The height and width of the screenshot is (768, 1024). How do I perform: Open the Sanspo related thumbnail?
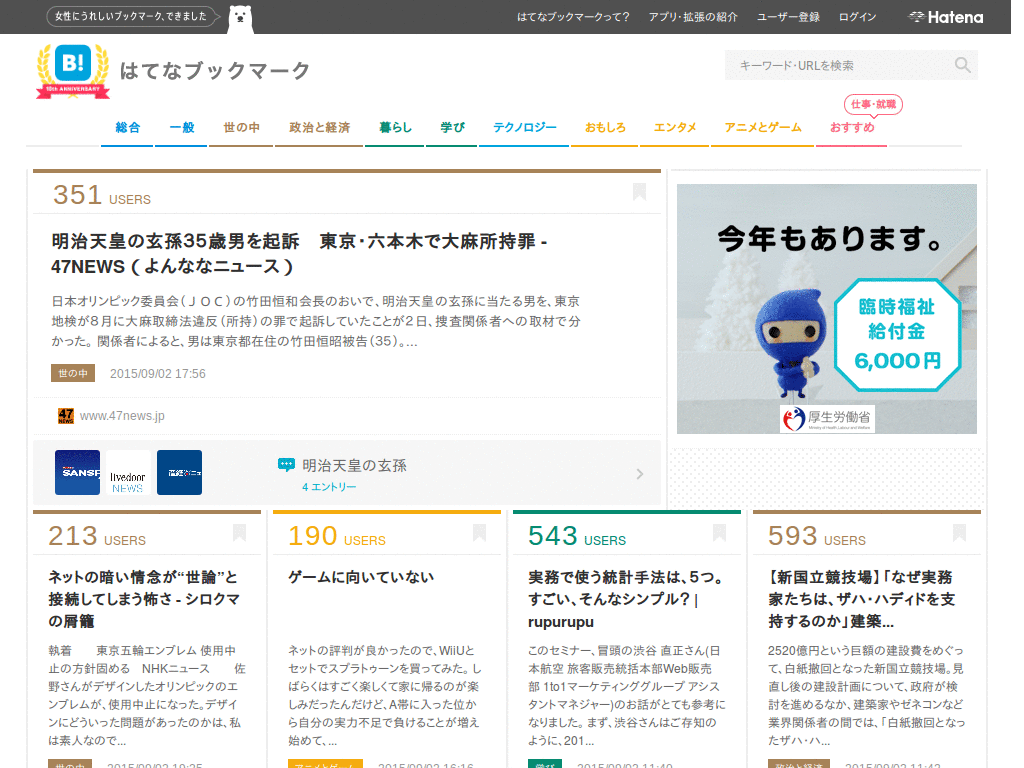(x=77, y=472)
